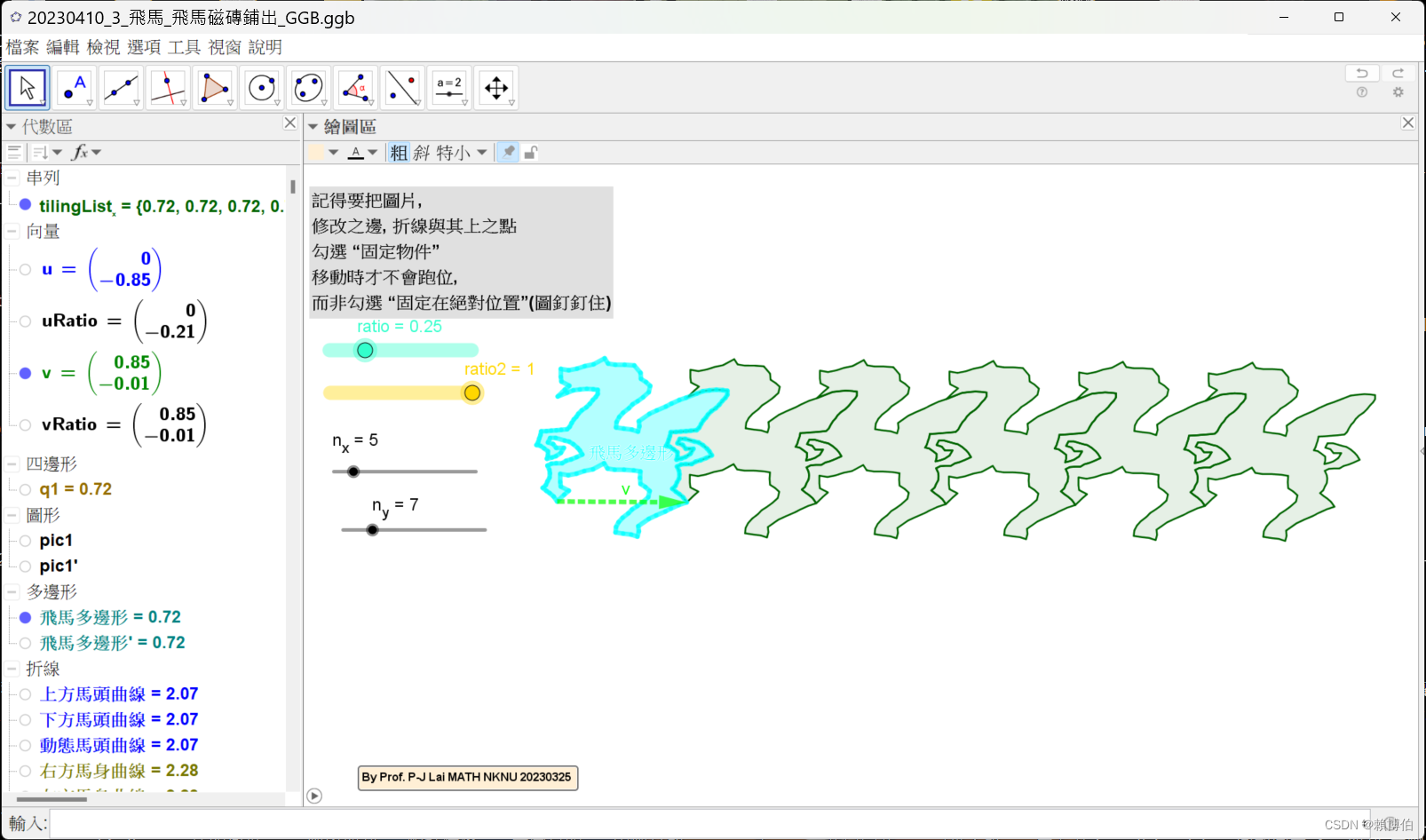Screen dimensions: 1426x840
Task: Toggle visibility of vector v
Action: (x=25, y=373)
